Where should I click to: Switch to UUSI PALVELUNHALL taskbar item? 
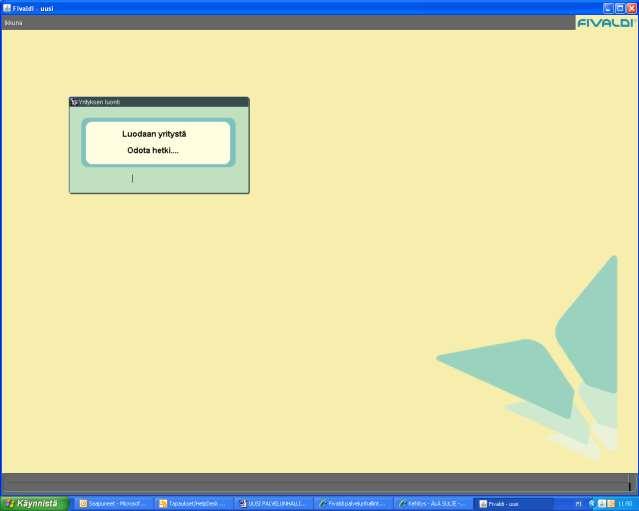[274, 504]
